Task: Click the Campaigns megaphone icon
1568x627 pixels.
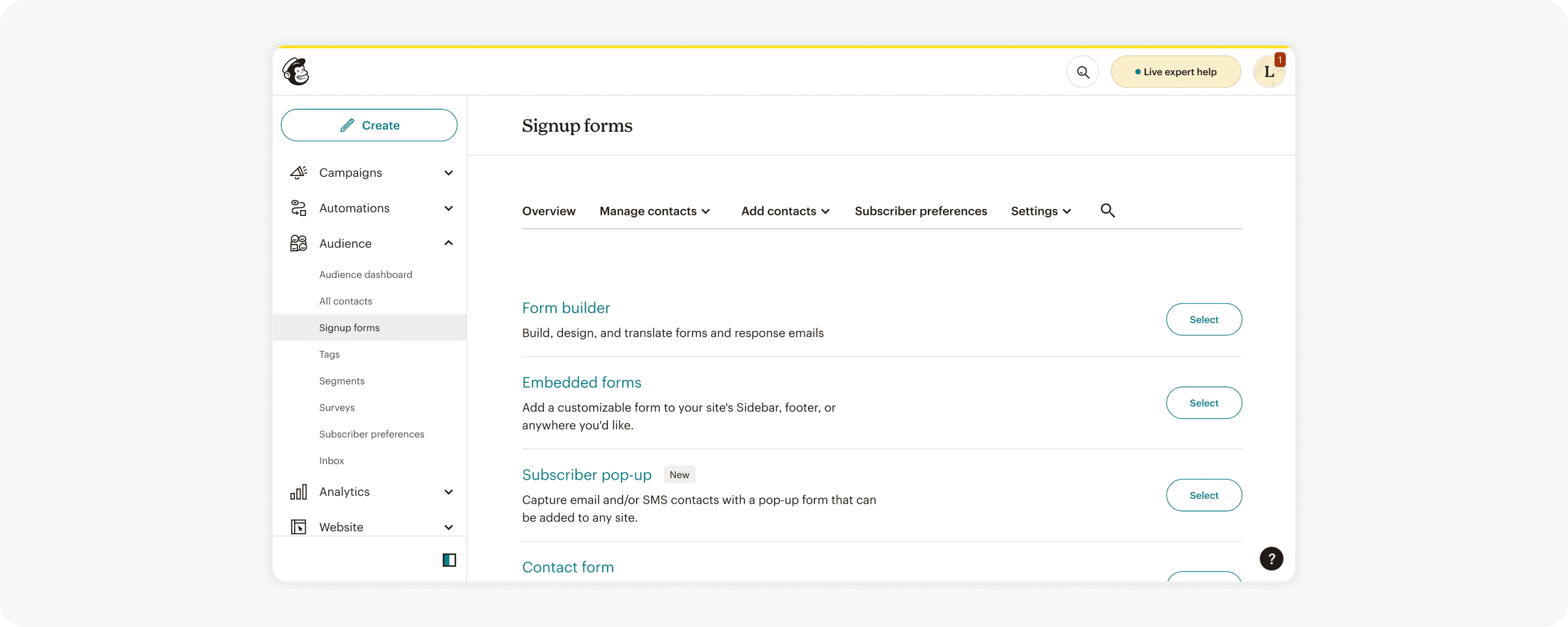Action: tap(298, 173)
